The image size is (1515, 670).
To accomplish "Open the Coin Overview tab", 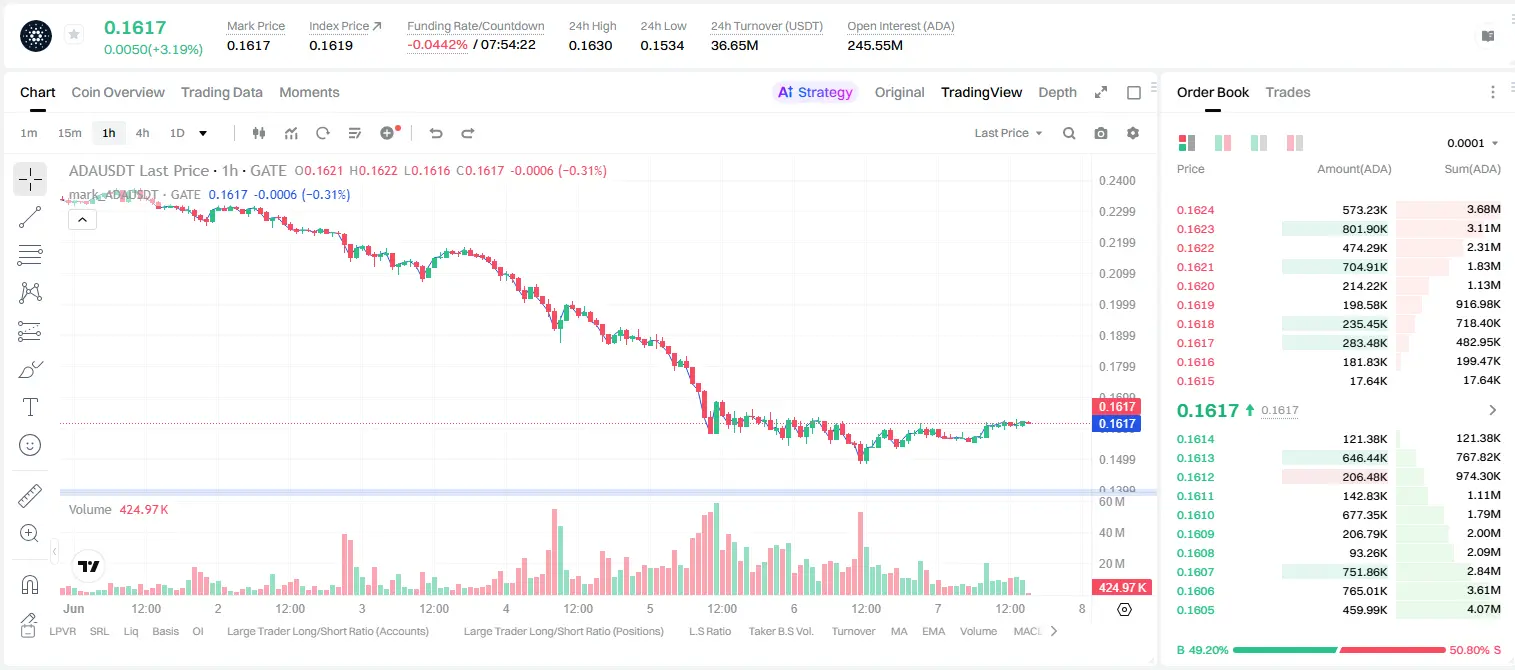I will [x=118, y=92].
